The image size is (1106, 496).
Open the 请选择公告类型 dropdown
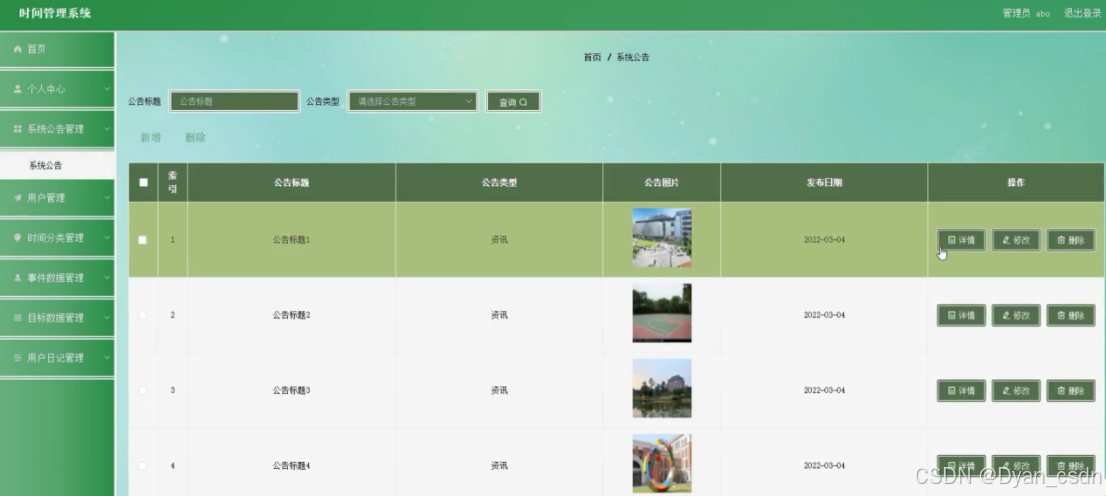[413, 102]
